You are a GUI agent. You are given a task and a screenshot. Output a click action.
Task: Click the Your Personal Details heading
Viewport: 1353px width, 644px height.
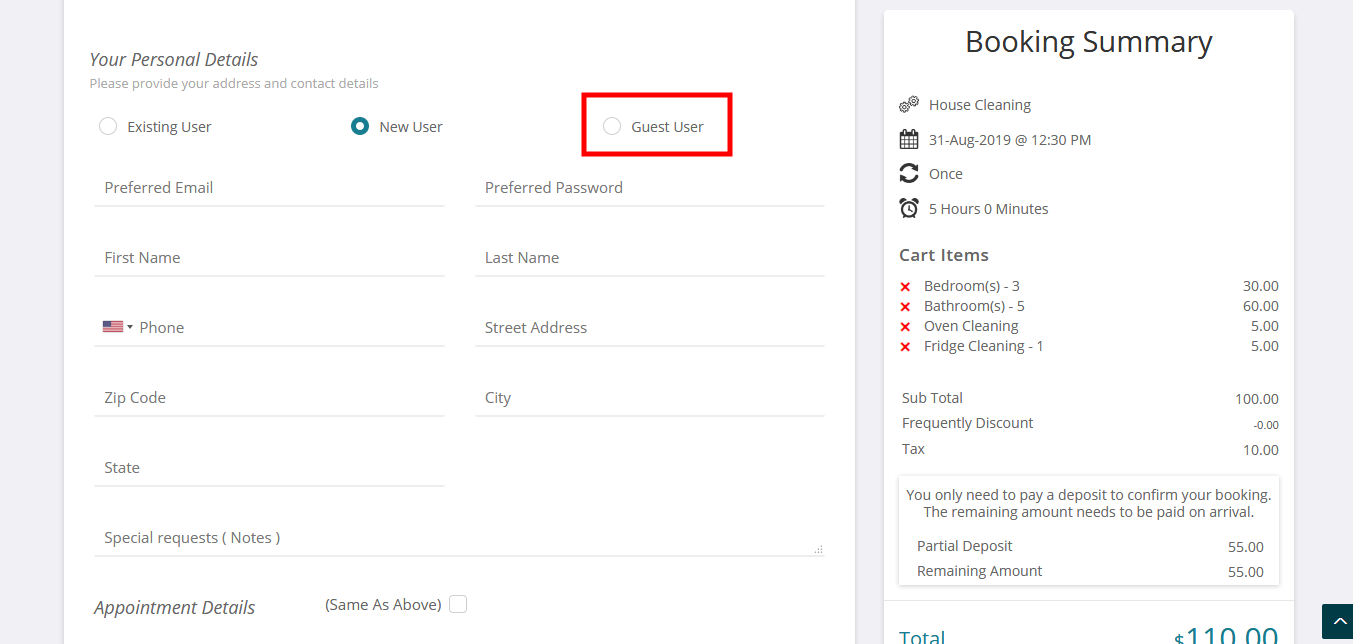click(x=174, y=60)
